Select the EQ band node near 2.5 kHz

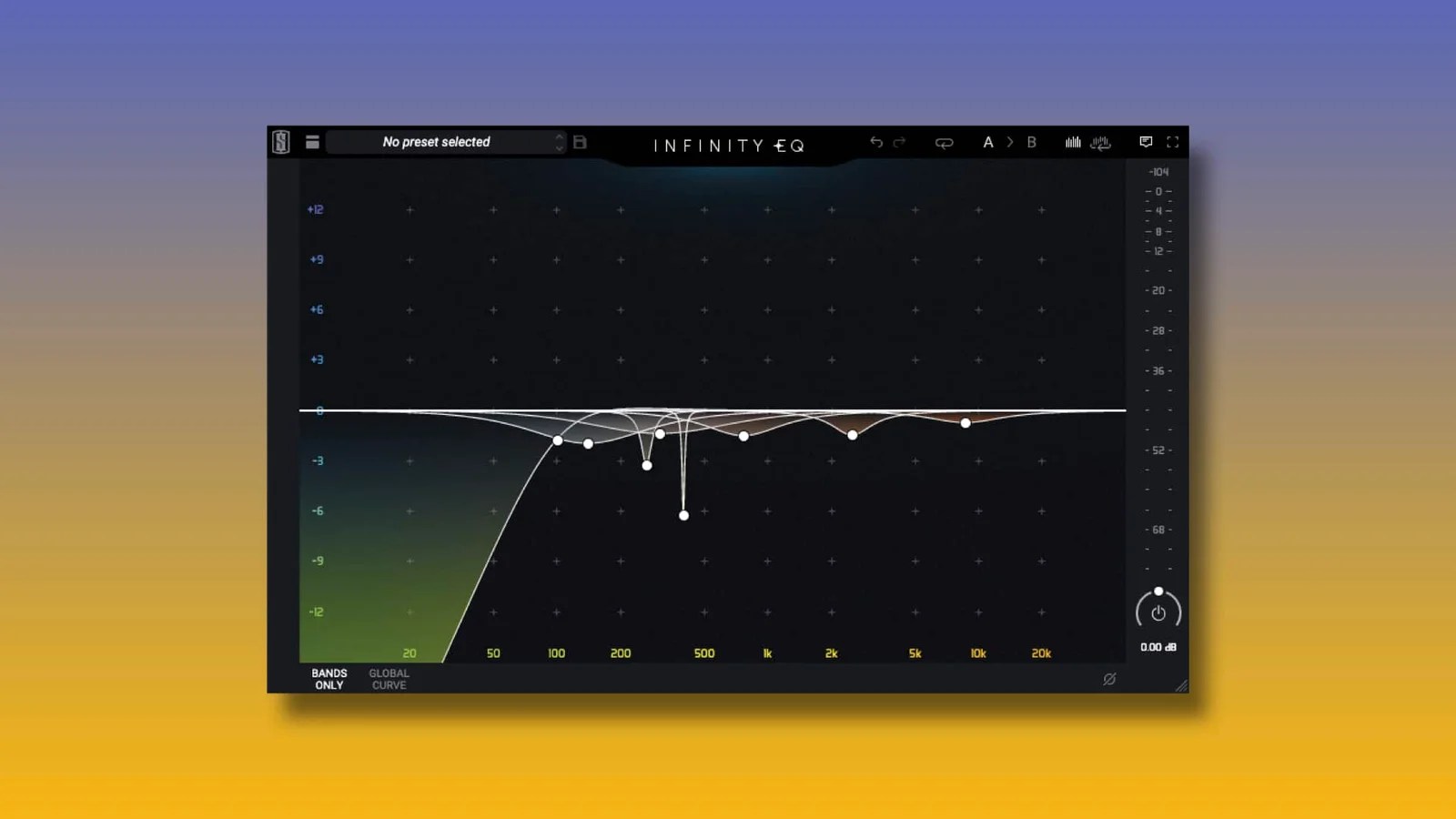coord(853,435)
